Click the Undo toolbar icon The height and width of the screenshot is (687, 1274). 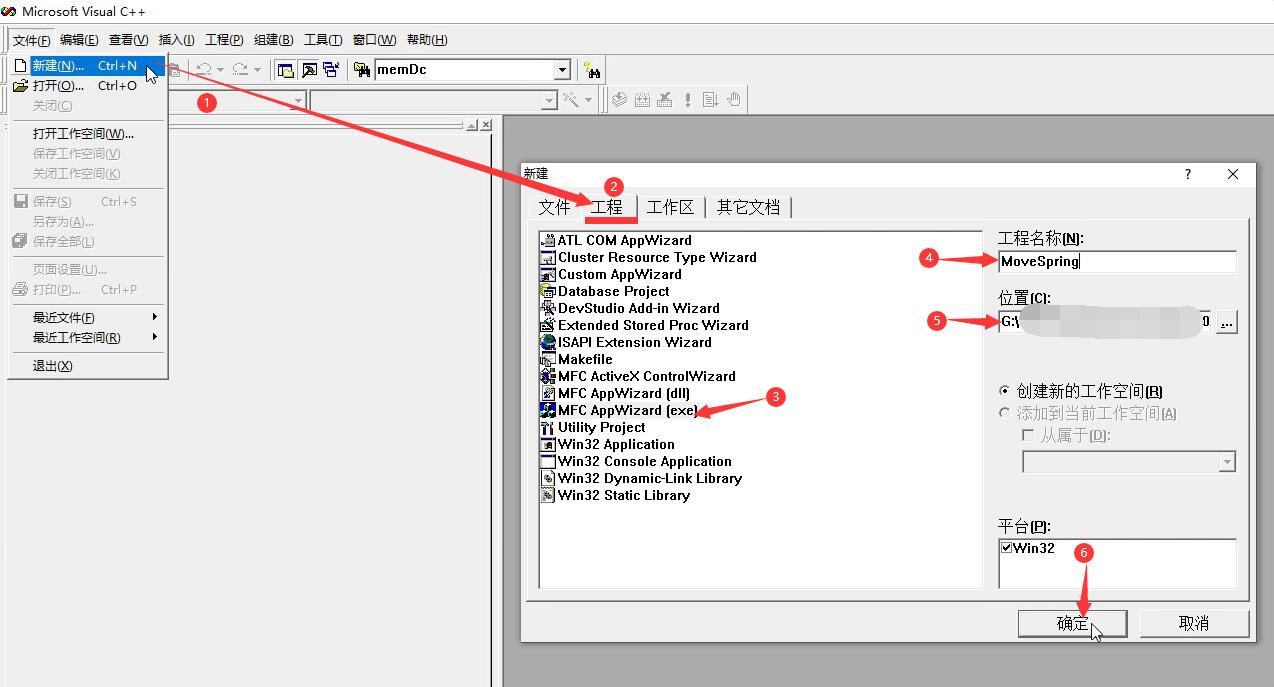coord(204,70)
